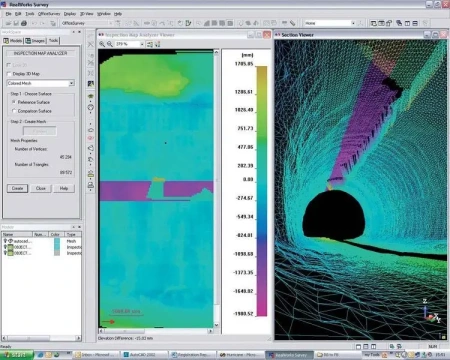
Task: Click the color scale legend bar
Action: [x=261, y=191]
